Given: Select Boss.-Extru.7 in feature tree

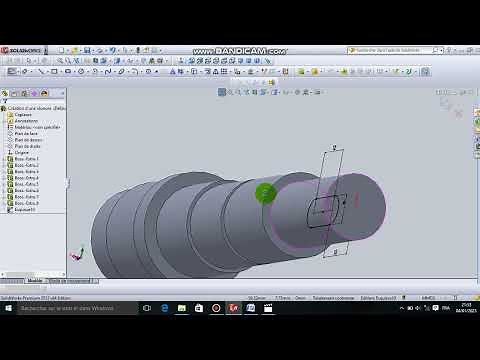Looking at the screenshot, I should pos(26,197).
